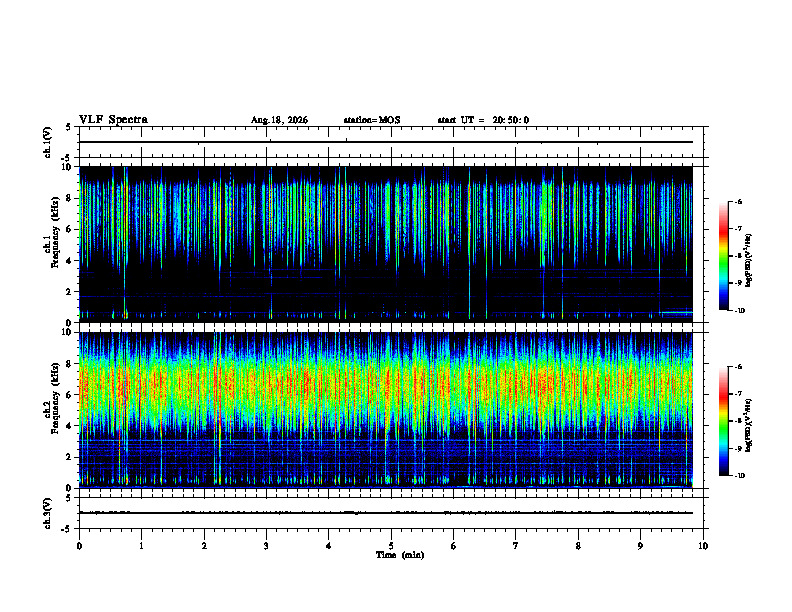Click the time axis tick label "3"
The image size is (792, 612).
click(x=266, y=546)
